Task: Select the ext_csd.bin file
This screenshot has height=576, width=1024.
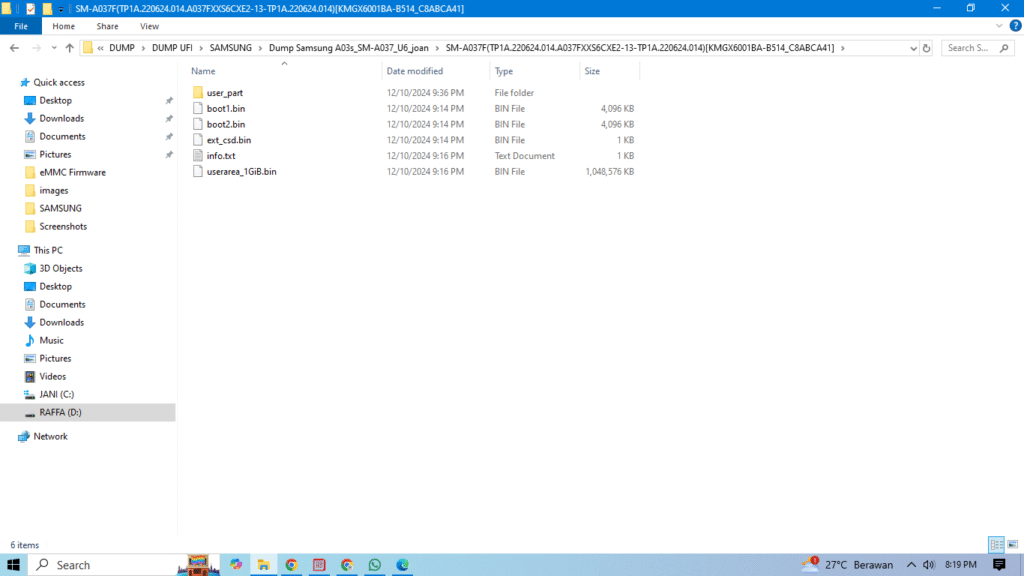Action: [229, 140]
